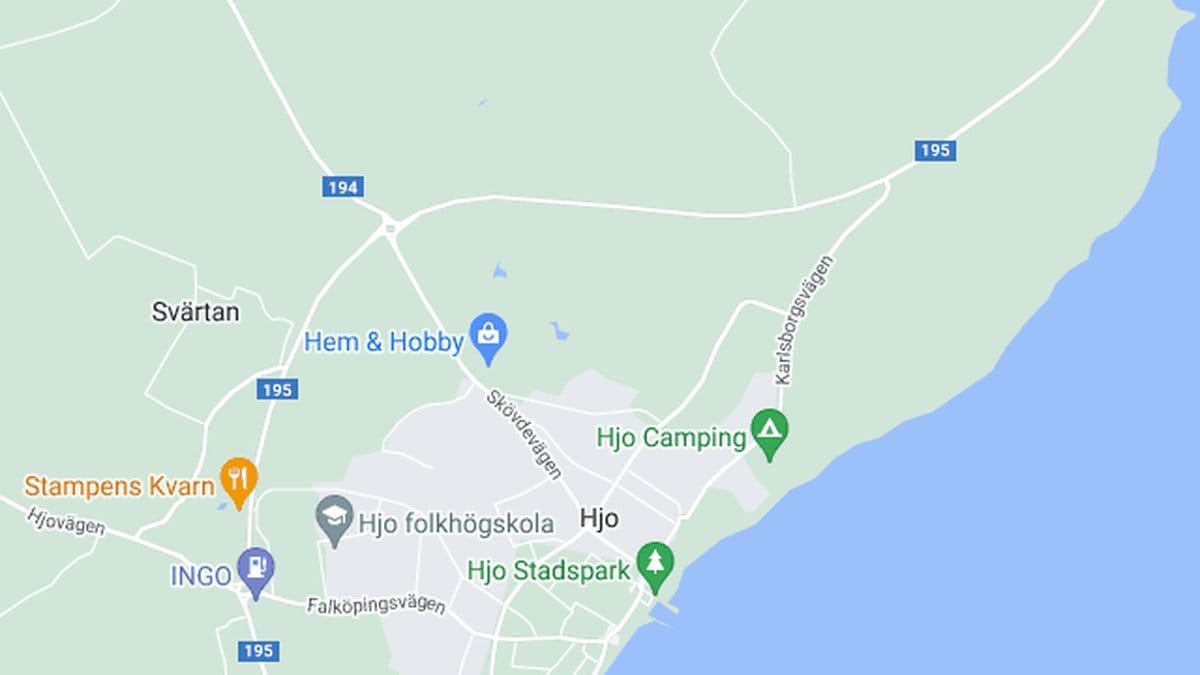Select the INGO gas station marker

pos(256,573)
